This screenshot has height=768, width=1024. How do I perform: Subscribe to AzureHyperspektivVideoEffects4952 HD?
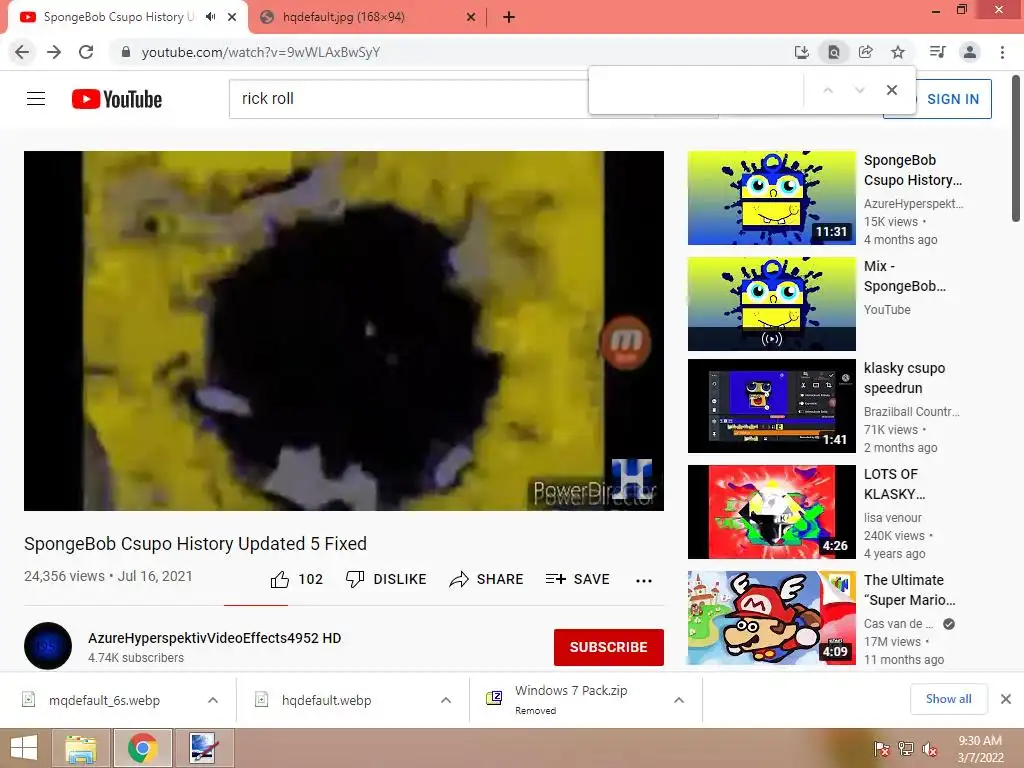pyautogui.click(x=609, y=647)
